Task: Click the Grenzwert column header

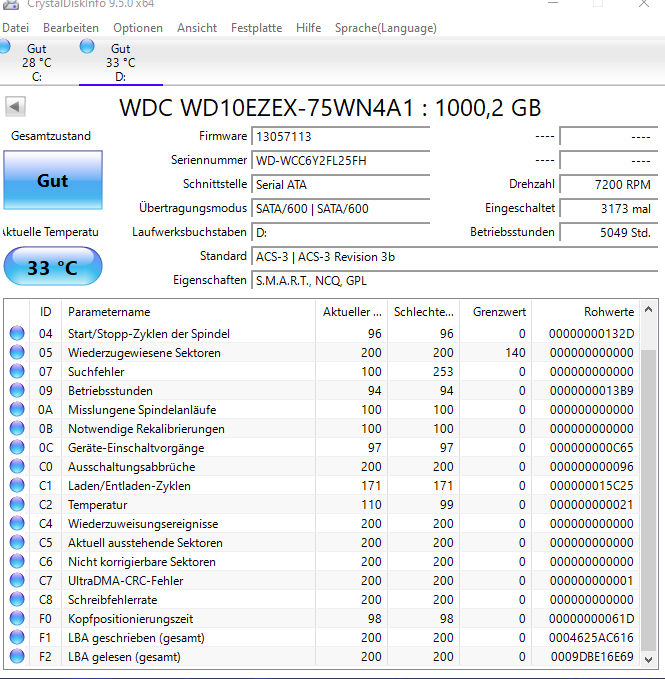Action: (x=496, y=312)
